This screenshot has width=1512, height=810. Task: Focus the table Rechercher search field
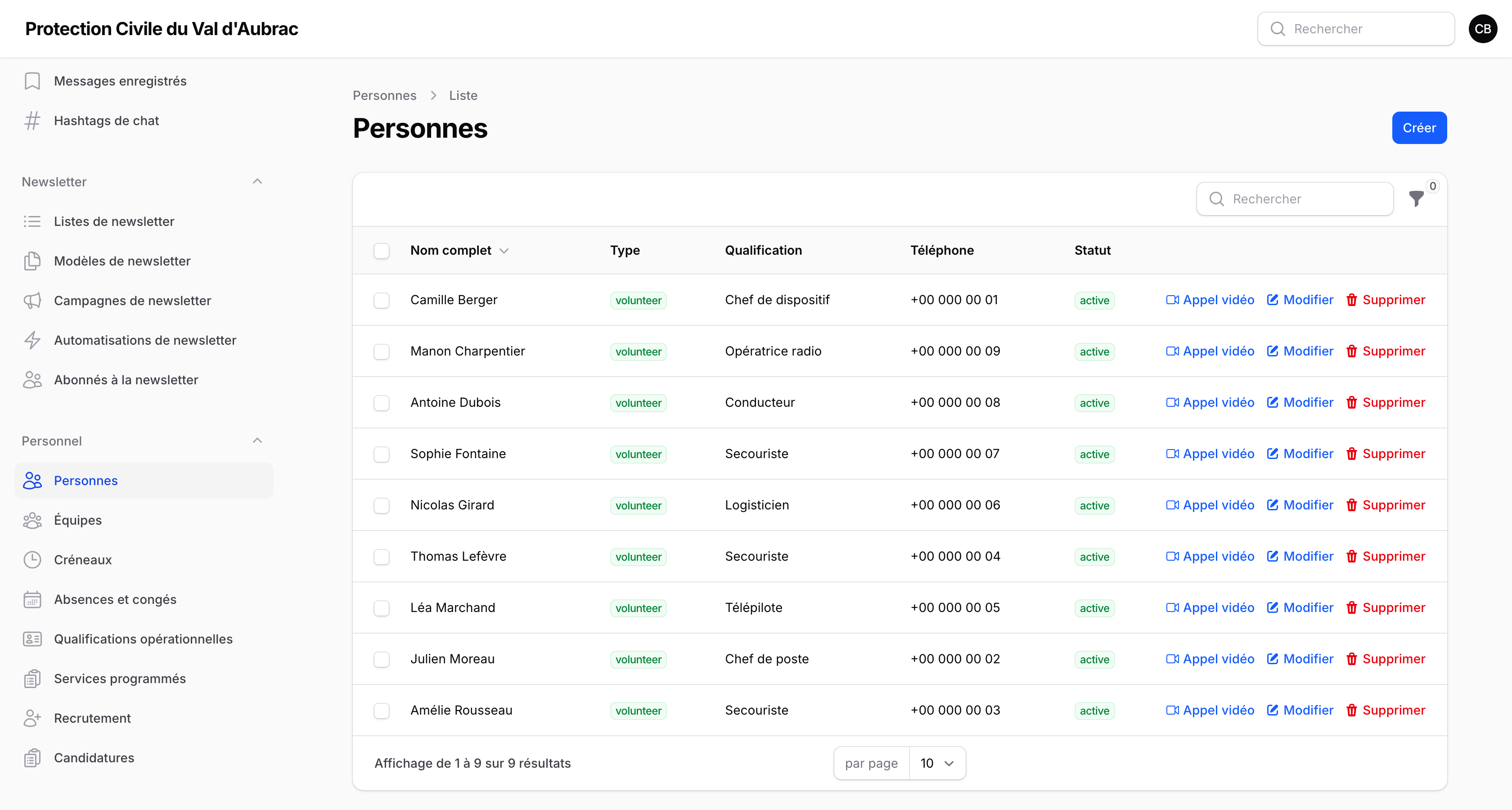[x=1295, y=199]
